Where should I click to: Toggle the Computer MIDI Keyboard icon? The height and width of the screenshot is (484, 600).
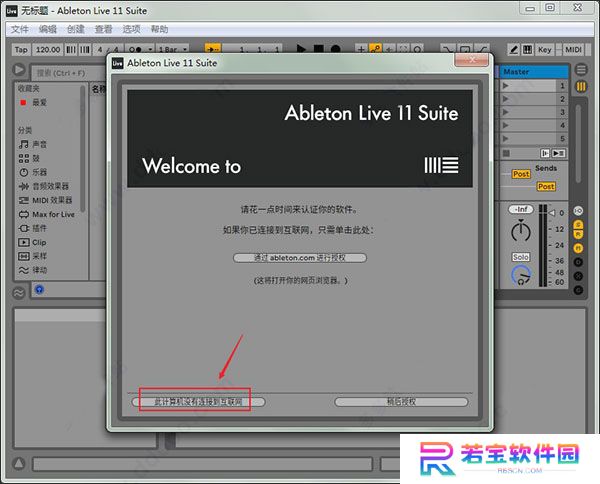[x=527, y=49]
